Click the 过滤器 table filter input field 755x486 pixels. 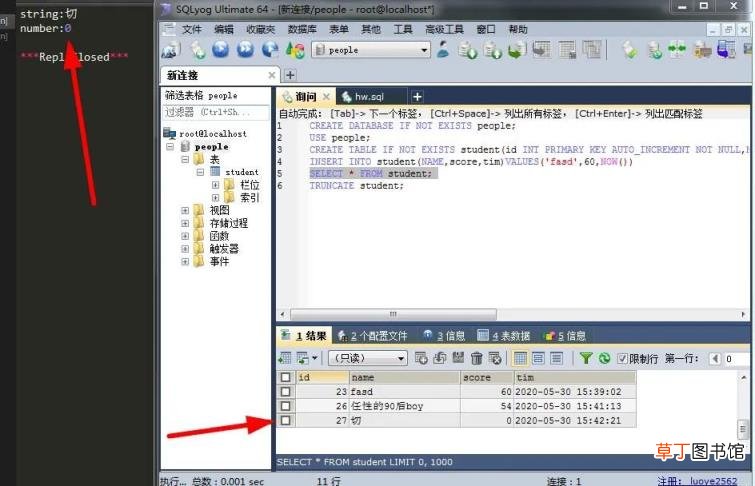(x=216, y=112)
